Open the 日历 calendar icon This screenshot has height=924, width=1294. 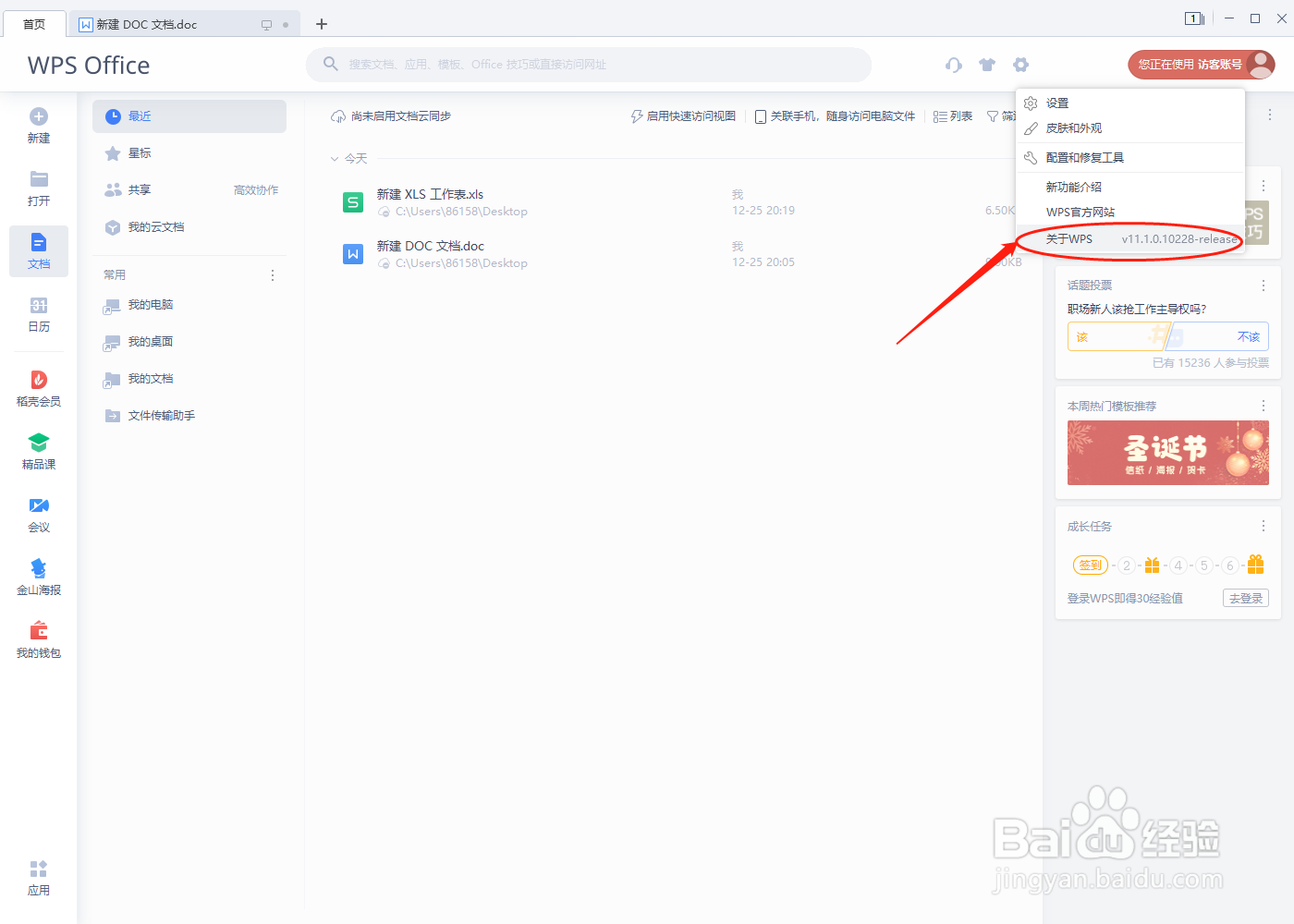pos(39,305)
